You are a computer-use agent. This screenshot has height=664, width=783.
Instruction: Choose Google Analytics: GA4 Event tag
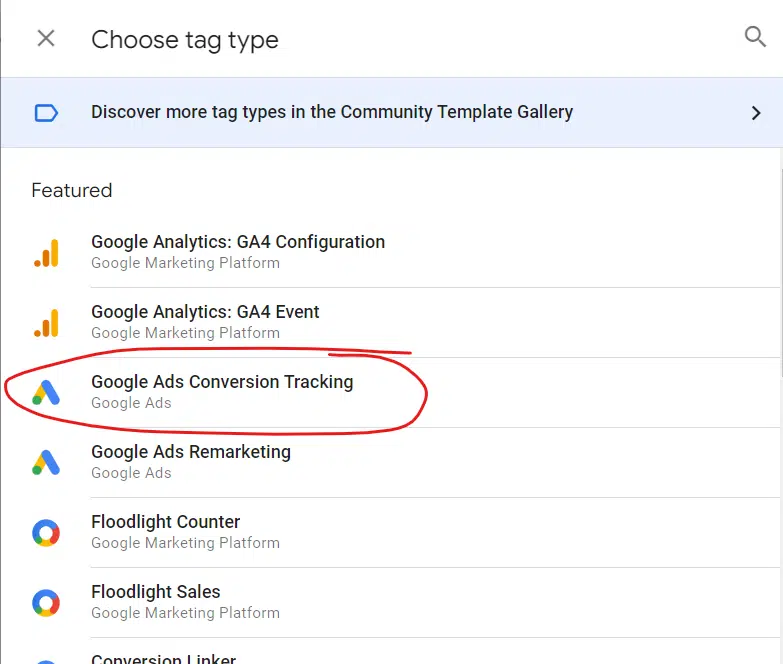[205, 312]
